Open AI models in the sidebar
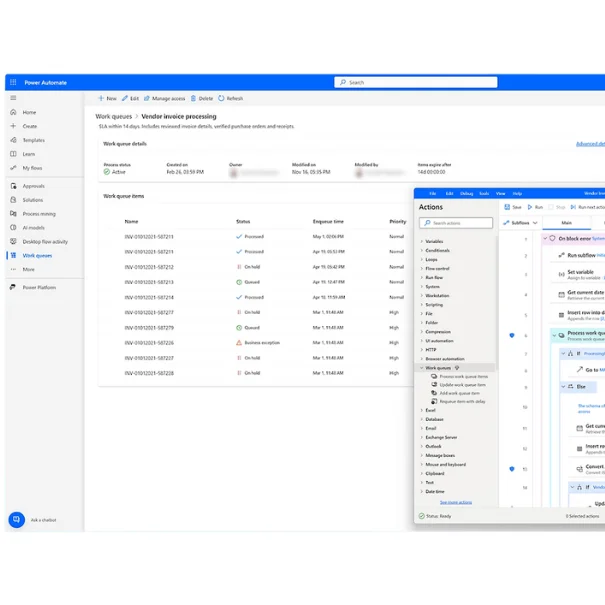The image size is (605, 605). [34, 228]
